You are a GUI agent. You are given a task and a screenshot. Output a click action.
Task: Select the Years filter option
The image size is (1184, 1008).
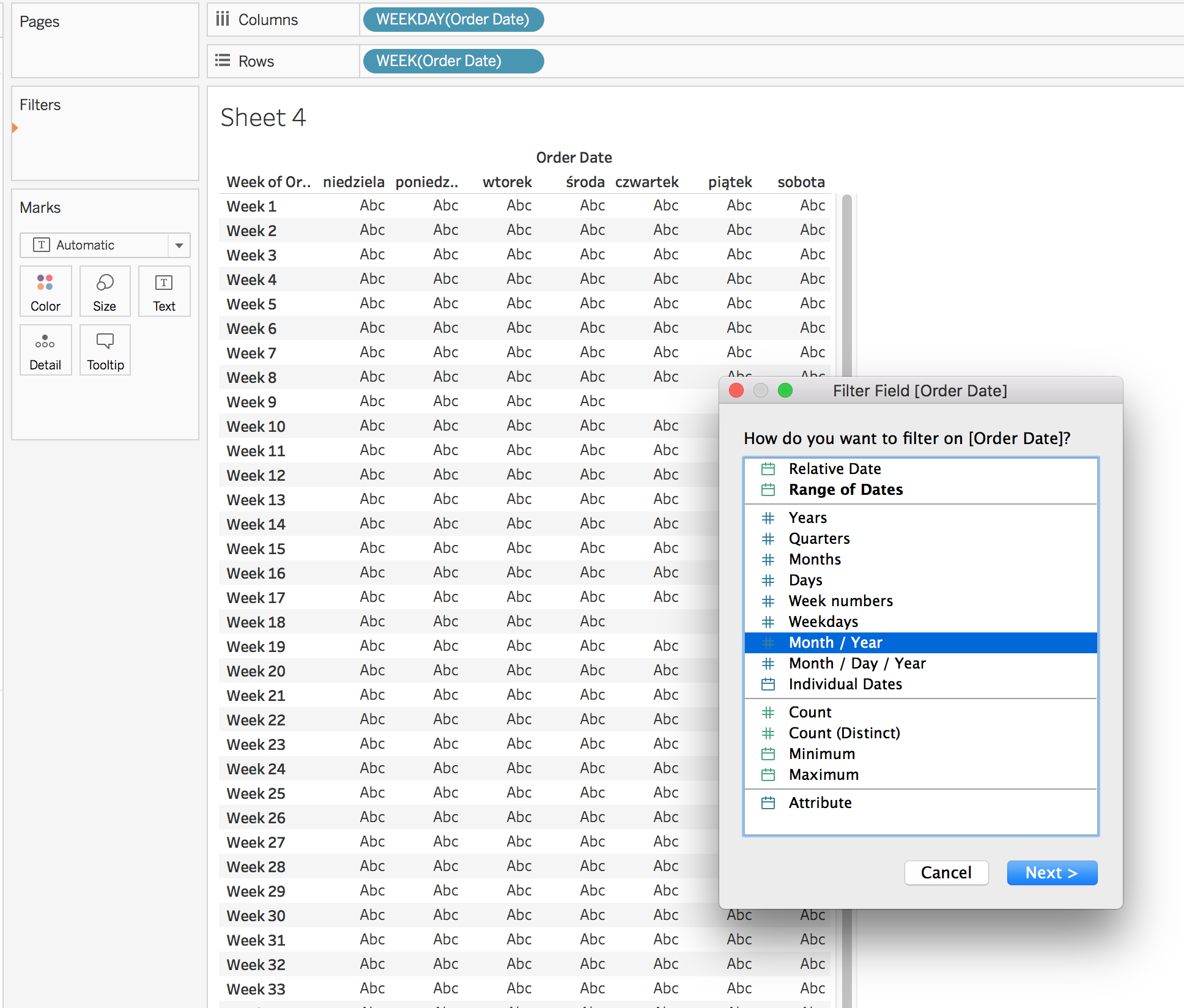click(807, 518)
